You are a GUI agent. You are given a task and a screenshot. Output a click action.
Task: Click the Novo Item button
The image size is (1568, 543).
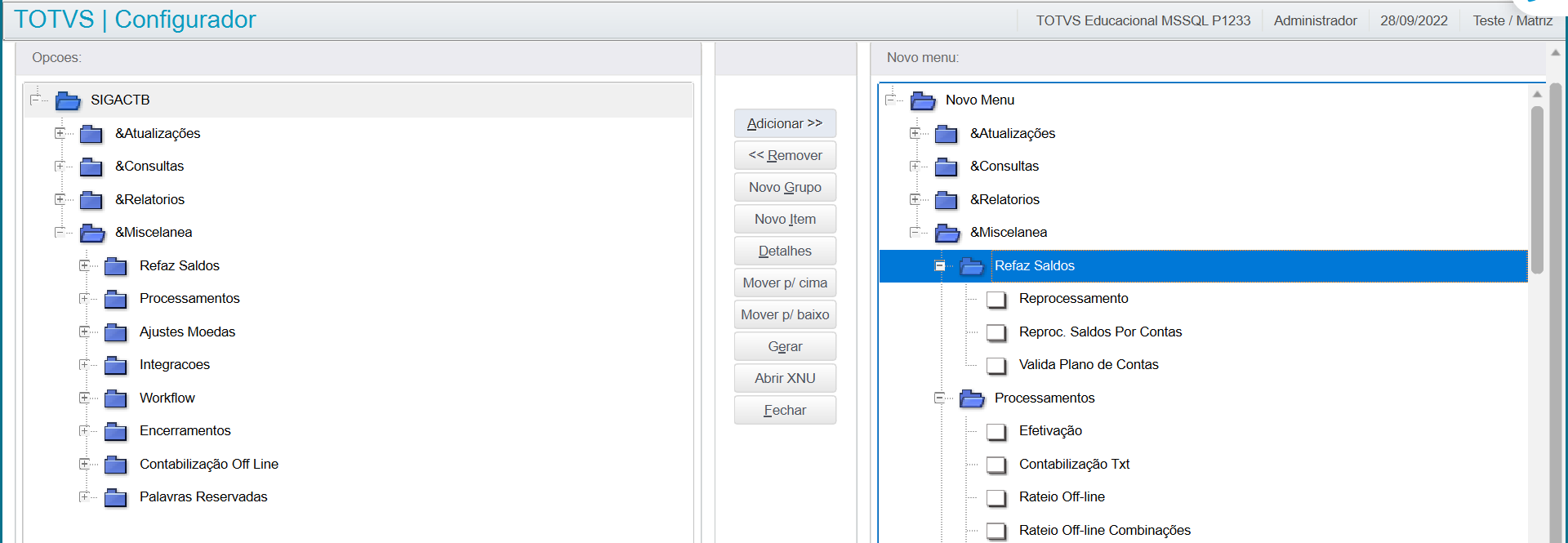coord(785,219)
